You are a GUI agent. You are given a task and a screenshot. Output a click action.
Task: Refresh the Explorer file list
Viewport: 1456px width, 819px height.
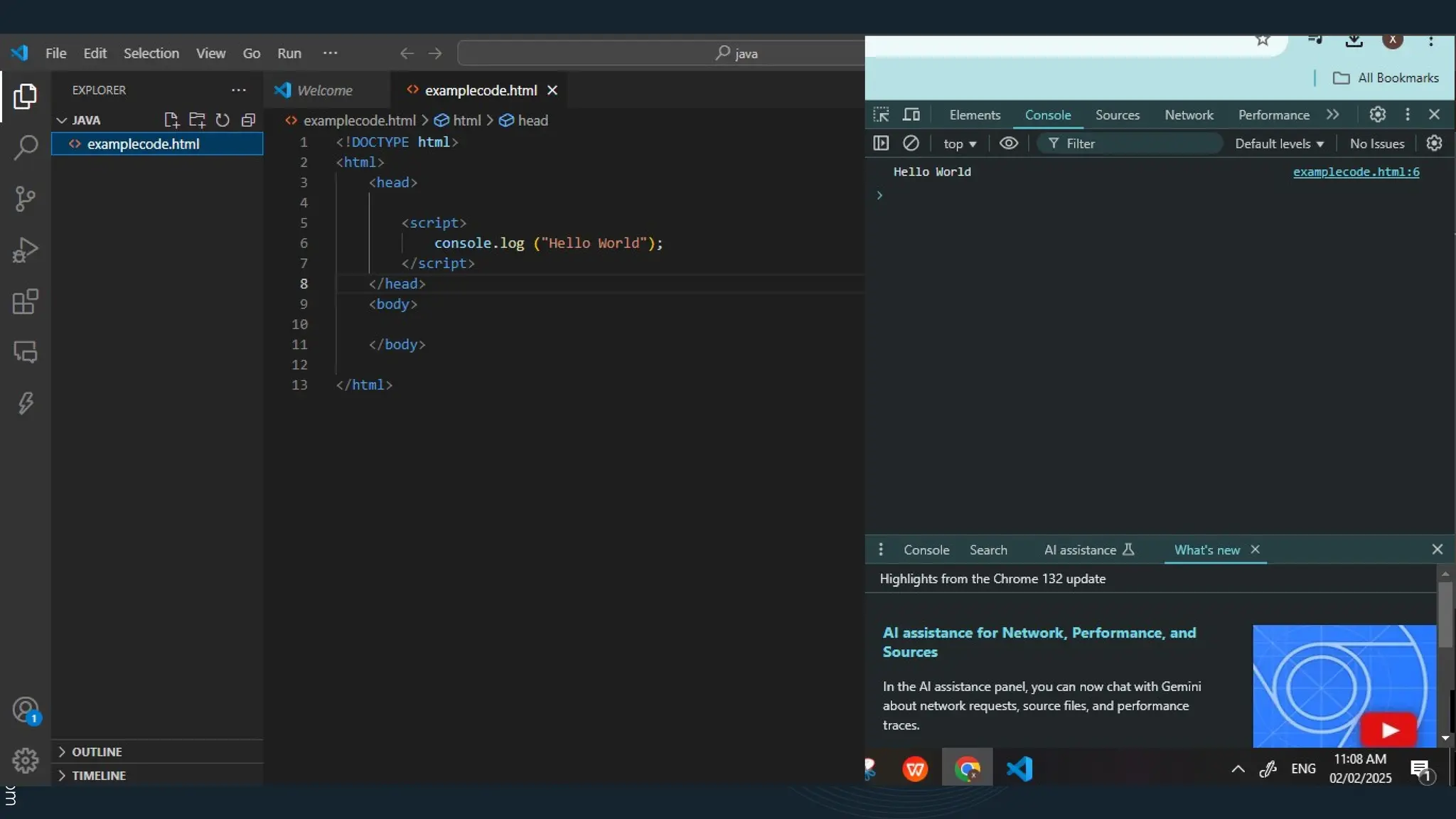point(223,120)
